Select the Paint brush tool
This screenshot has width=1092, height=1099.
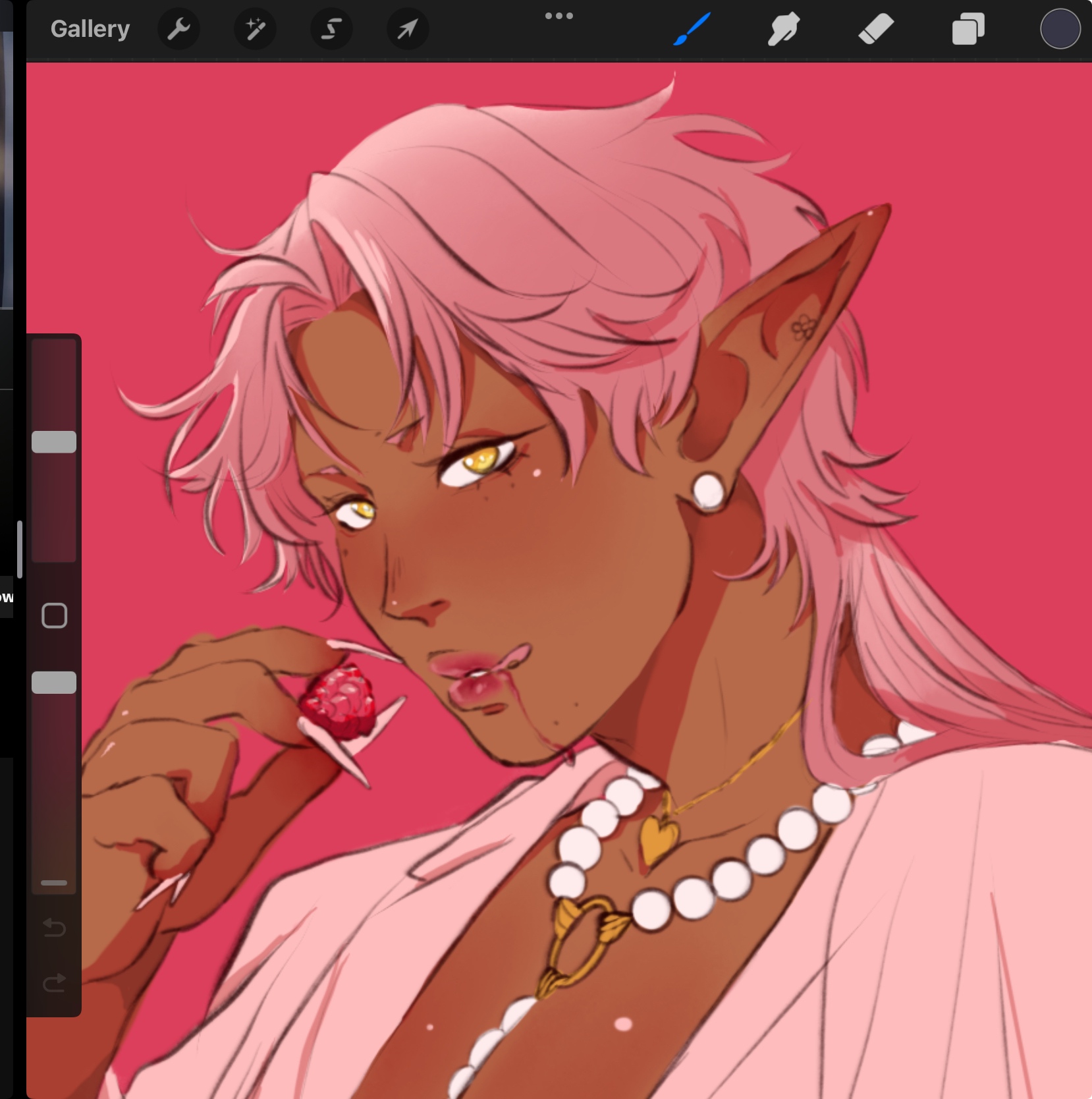point(692,29)
